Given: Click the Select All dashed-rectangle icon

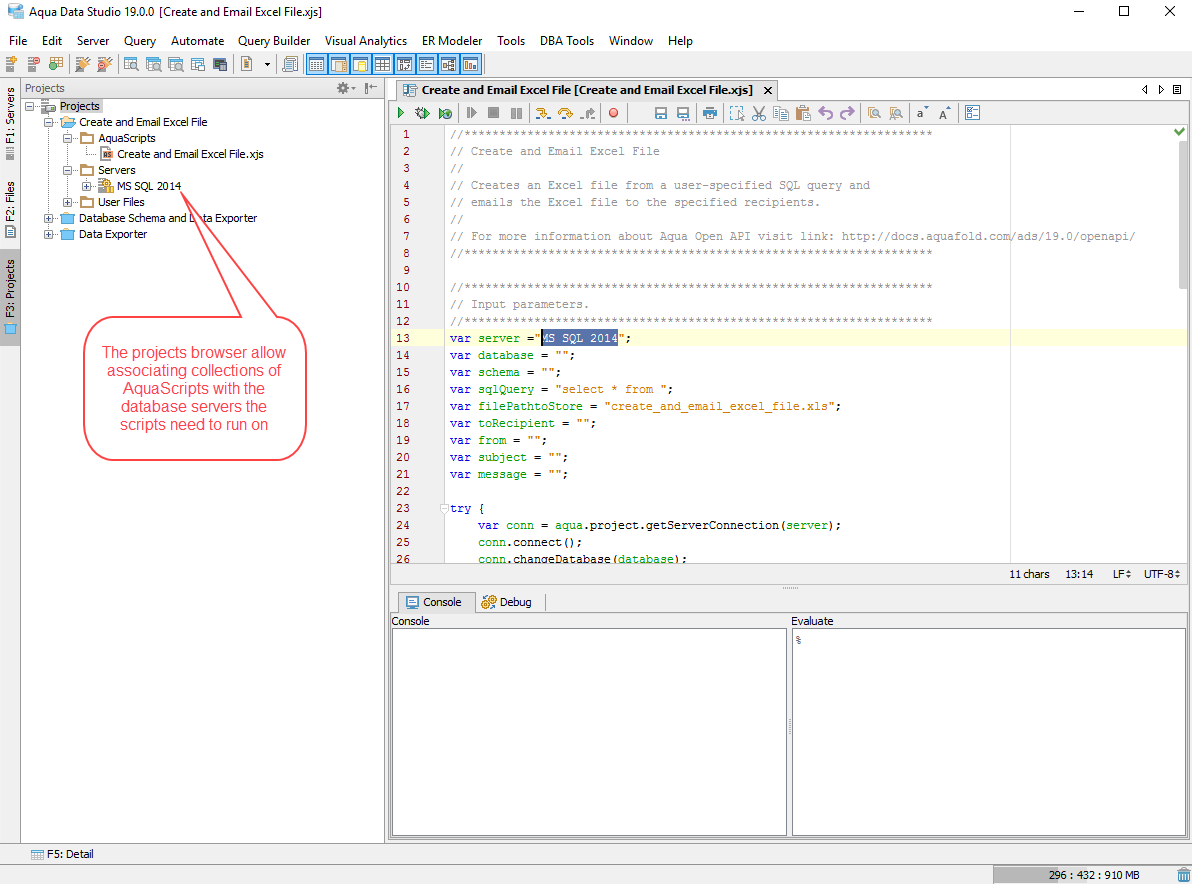Looking at the screenshot, I should (737, 113).
